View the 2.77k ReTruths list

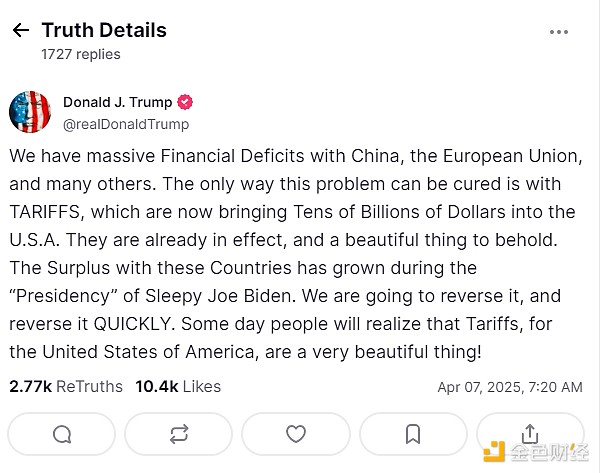tap(66, 386)
